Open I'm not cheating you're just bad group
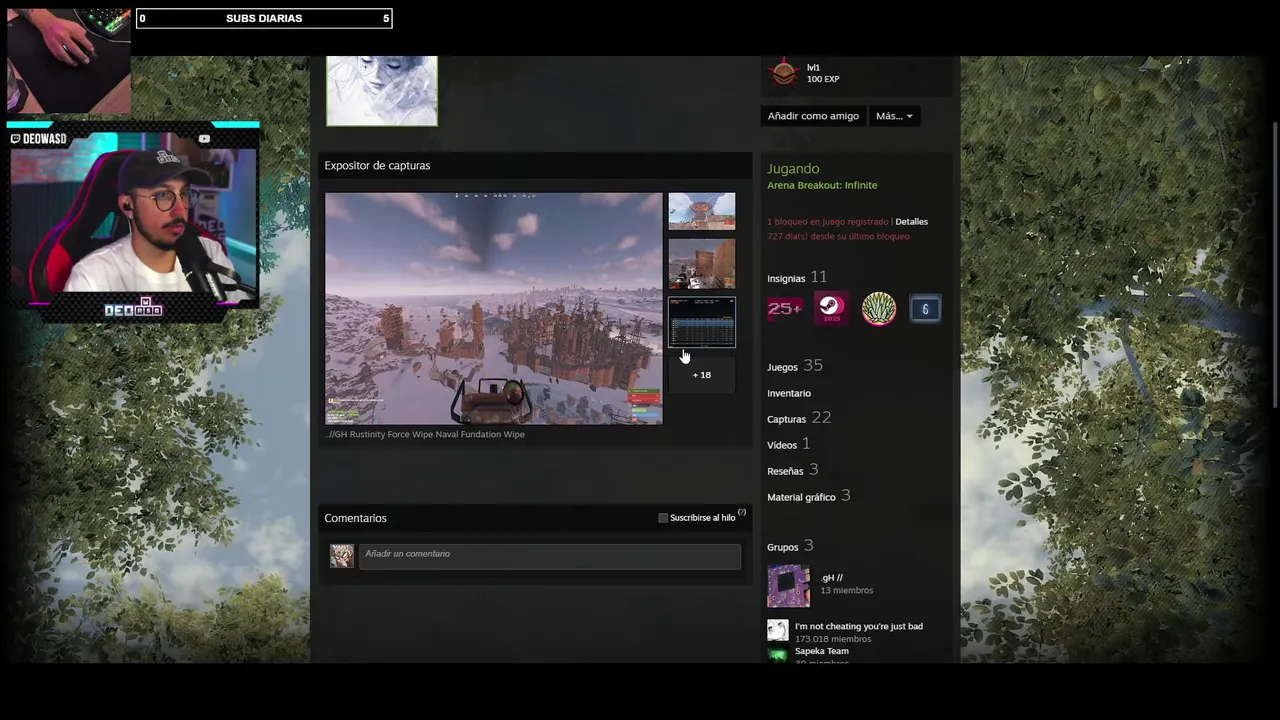Viewport: 1280px width, 720px height. [859, 626]
